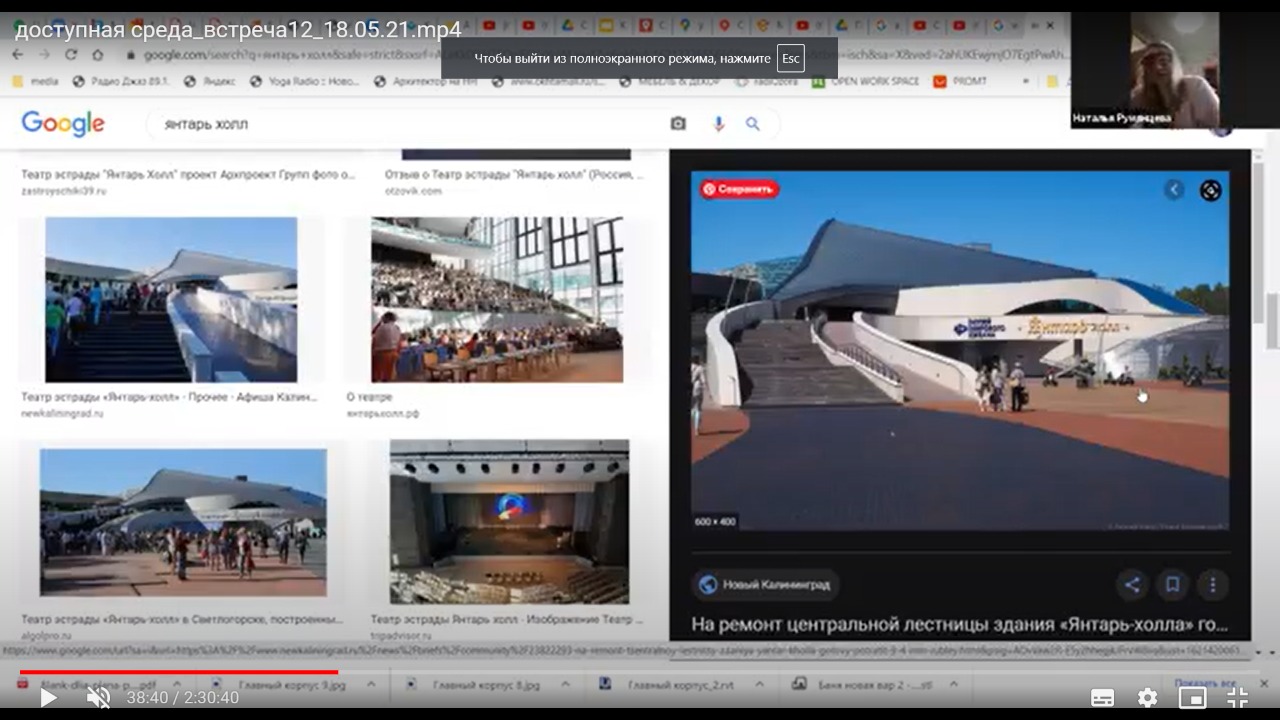Expand options for the 'Главный корпус_2.rvt' download
The image size is (1280, 720).
(757, 685)
